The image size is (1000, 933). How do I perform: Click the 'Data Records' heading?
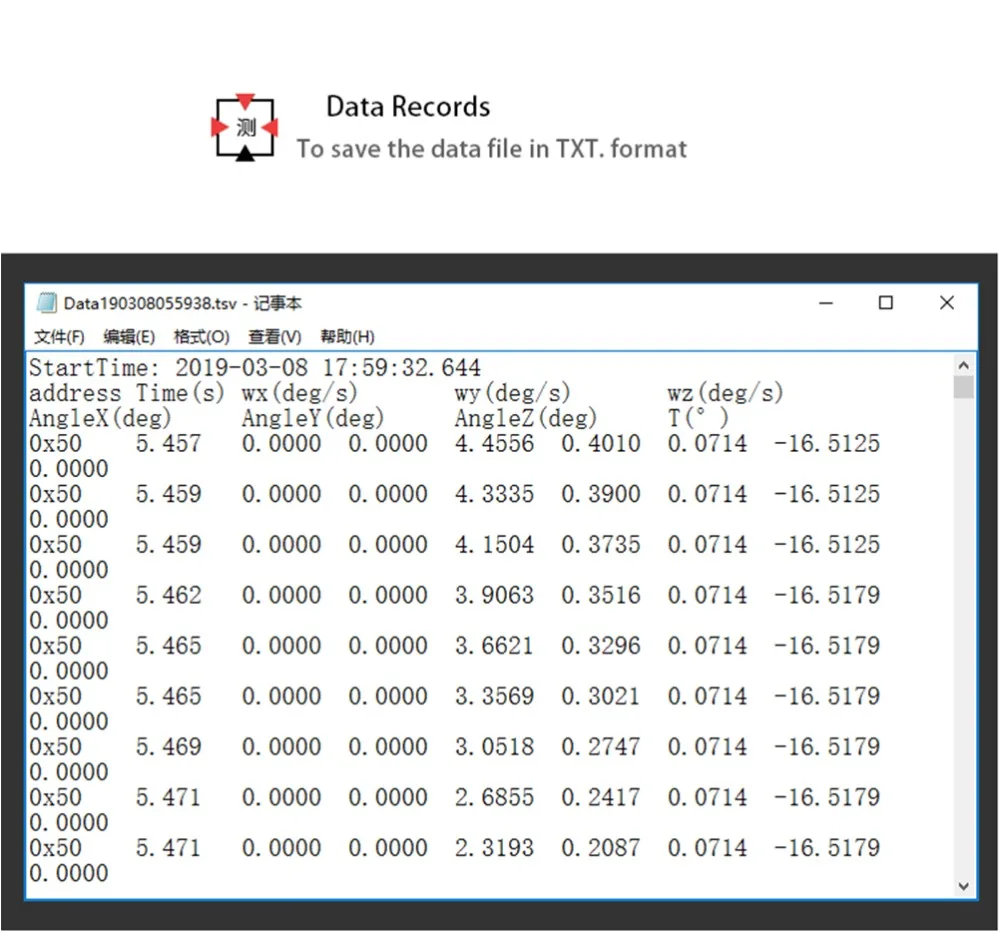[408, 107]
